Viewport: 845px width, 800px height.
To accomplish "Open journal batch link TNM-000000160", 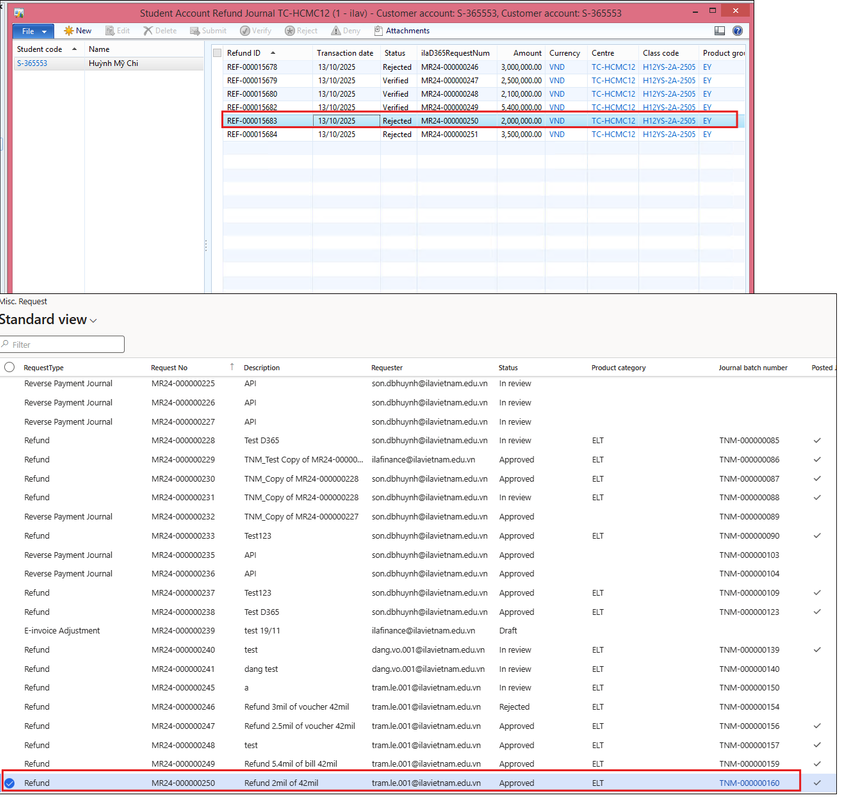I will (749, 783).
